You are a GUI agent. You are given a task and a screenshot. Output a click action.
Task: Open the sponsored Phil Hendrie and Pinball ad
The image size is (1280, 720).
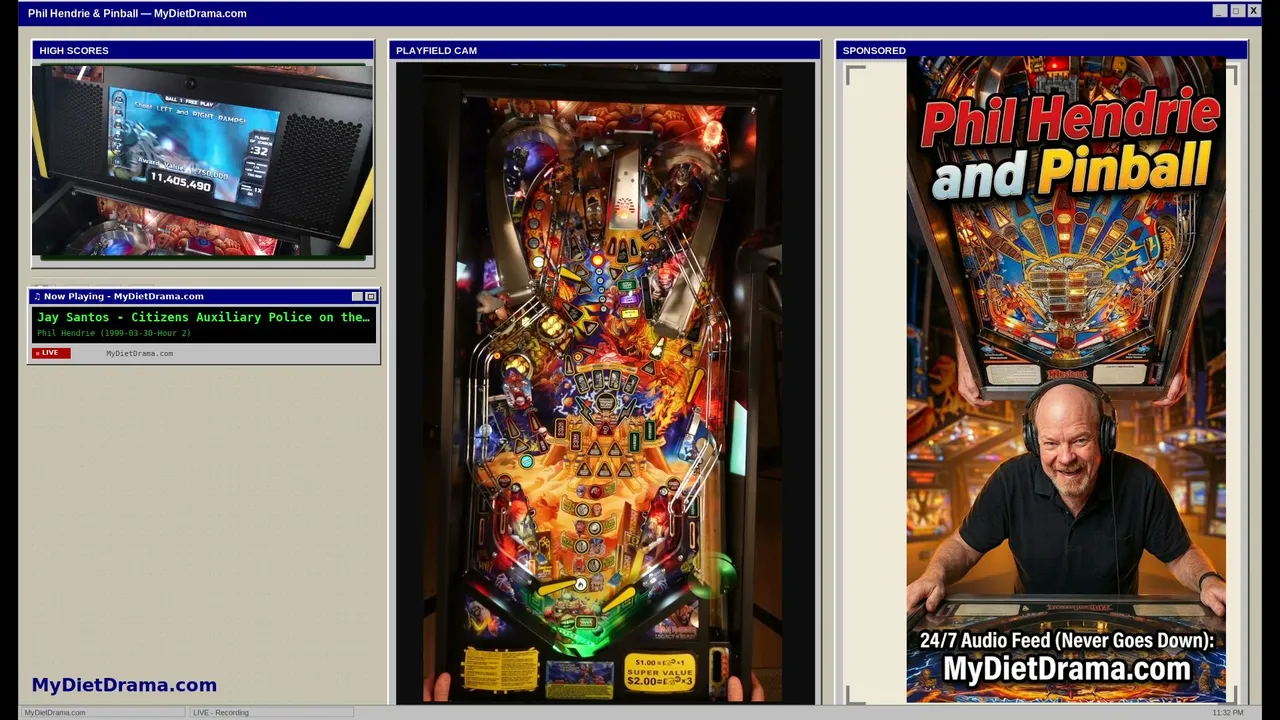click(1066, 380)
